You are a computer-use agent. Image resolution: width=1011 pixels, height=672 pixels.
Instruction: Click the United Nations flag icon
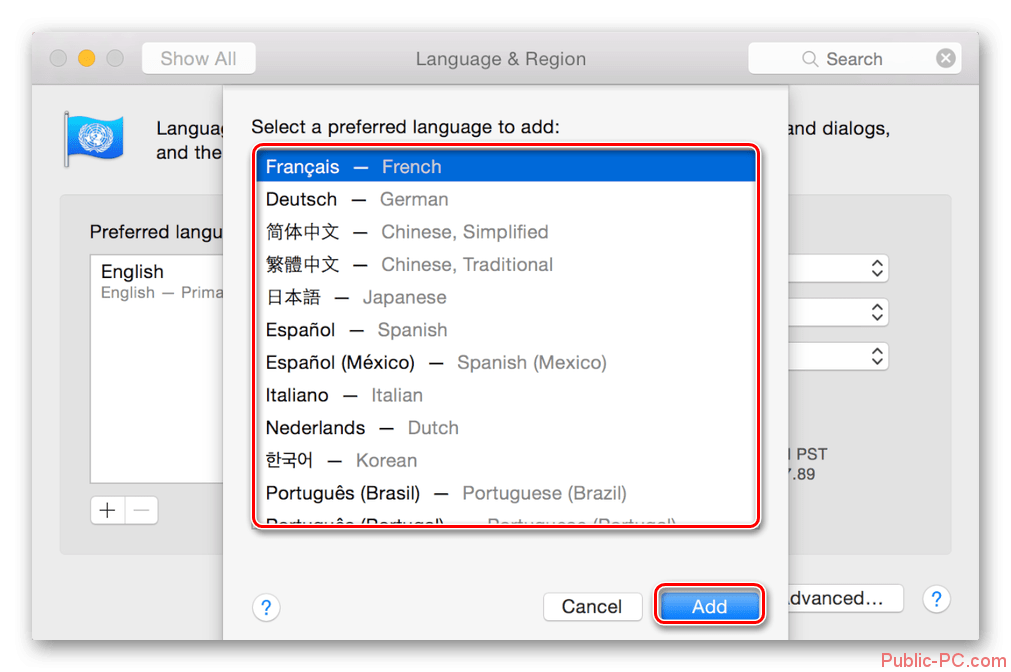tap(94, 139)
